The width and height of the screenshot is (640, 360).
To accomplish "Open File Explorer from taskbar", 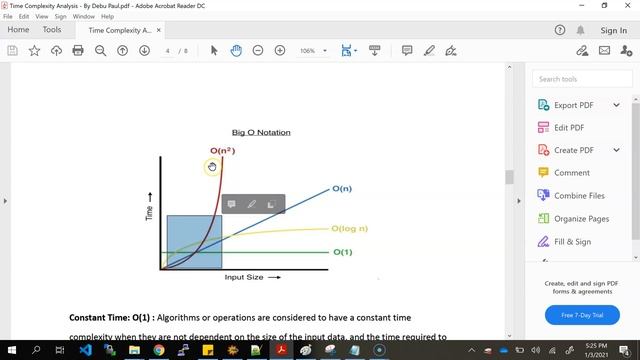I will click(134, 350).
